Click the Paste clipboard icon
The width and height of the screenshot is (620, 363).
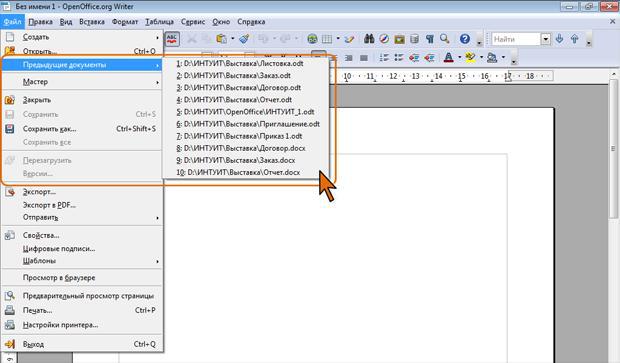pyautogui.click(x=221, y=39)
